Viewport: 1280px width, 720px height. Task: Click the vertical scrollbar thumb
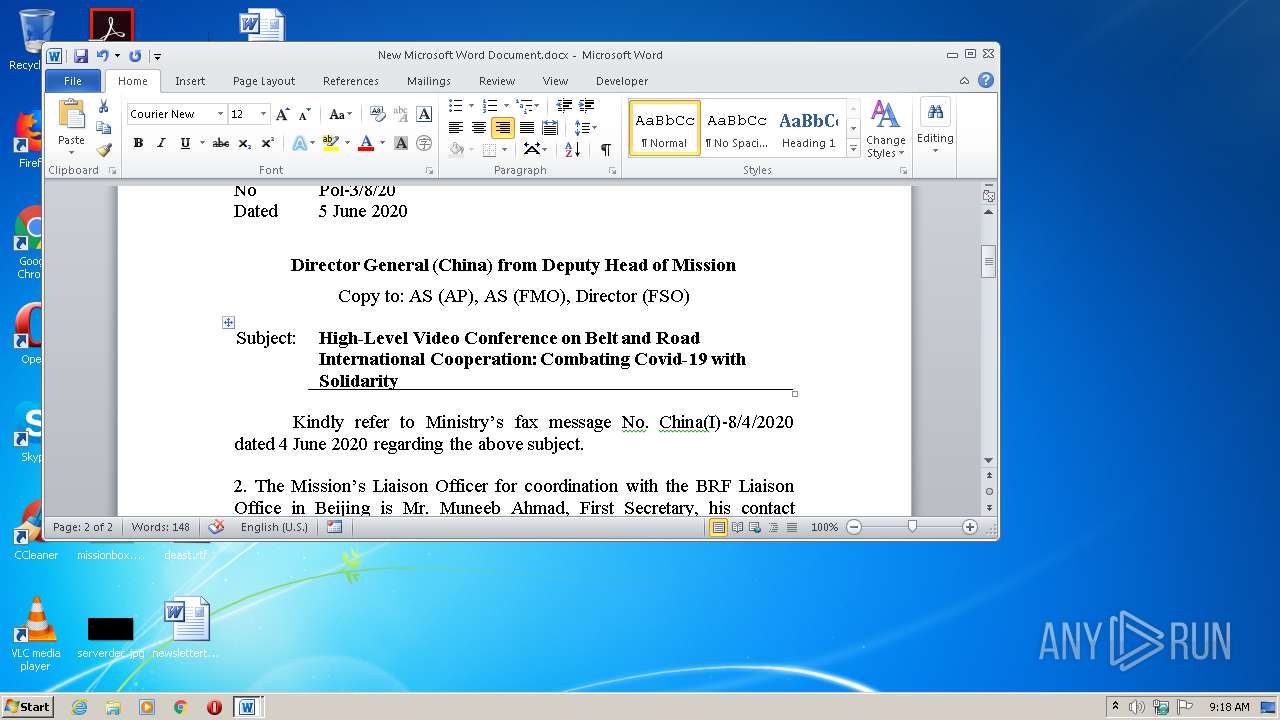click(989, 262)
